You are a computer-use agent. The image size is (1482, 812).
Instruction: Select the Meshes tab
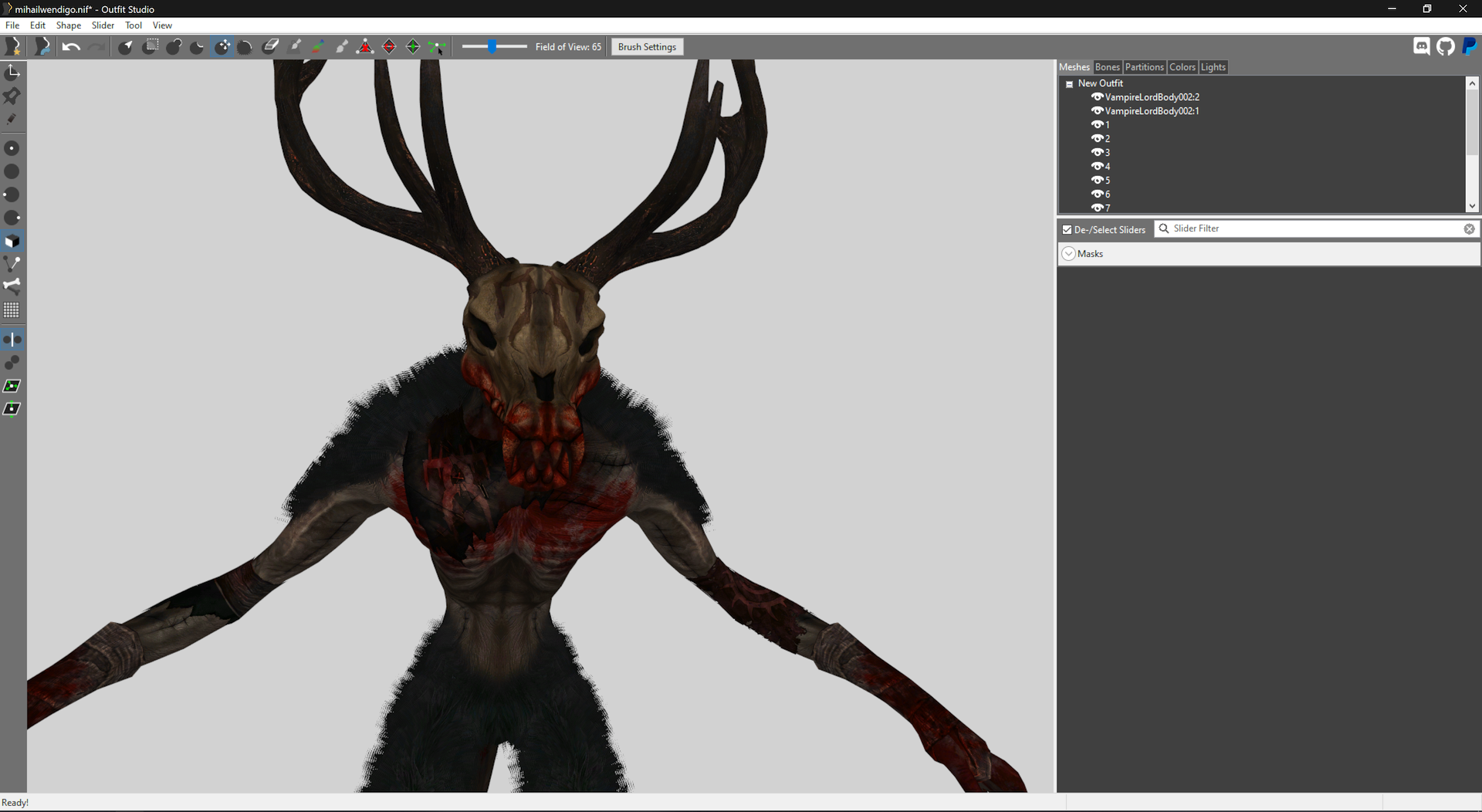point(1074,67)
